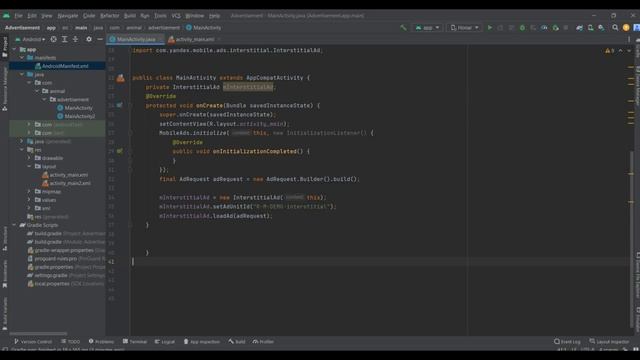
Task: Expand the drawable folder node
Action: [29, 158]
